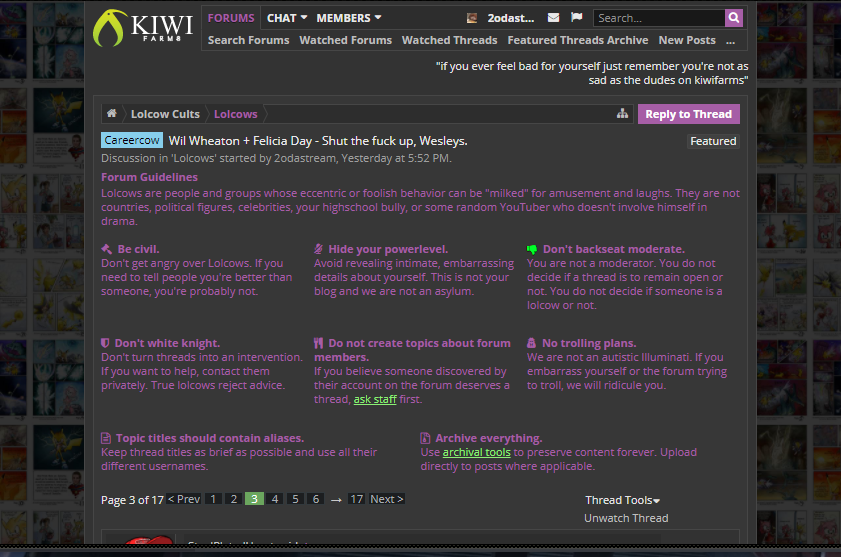Click thread starter name 2odastream
The width and height of the screenshot is (841, 557).
coord(305,158)
